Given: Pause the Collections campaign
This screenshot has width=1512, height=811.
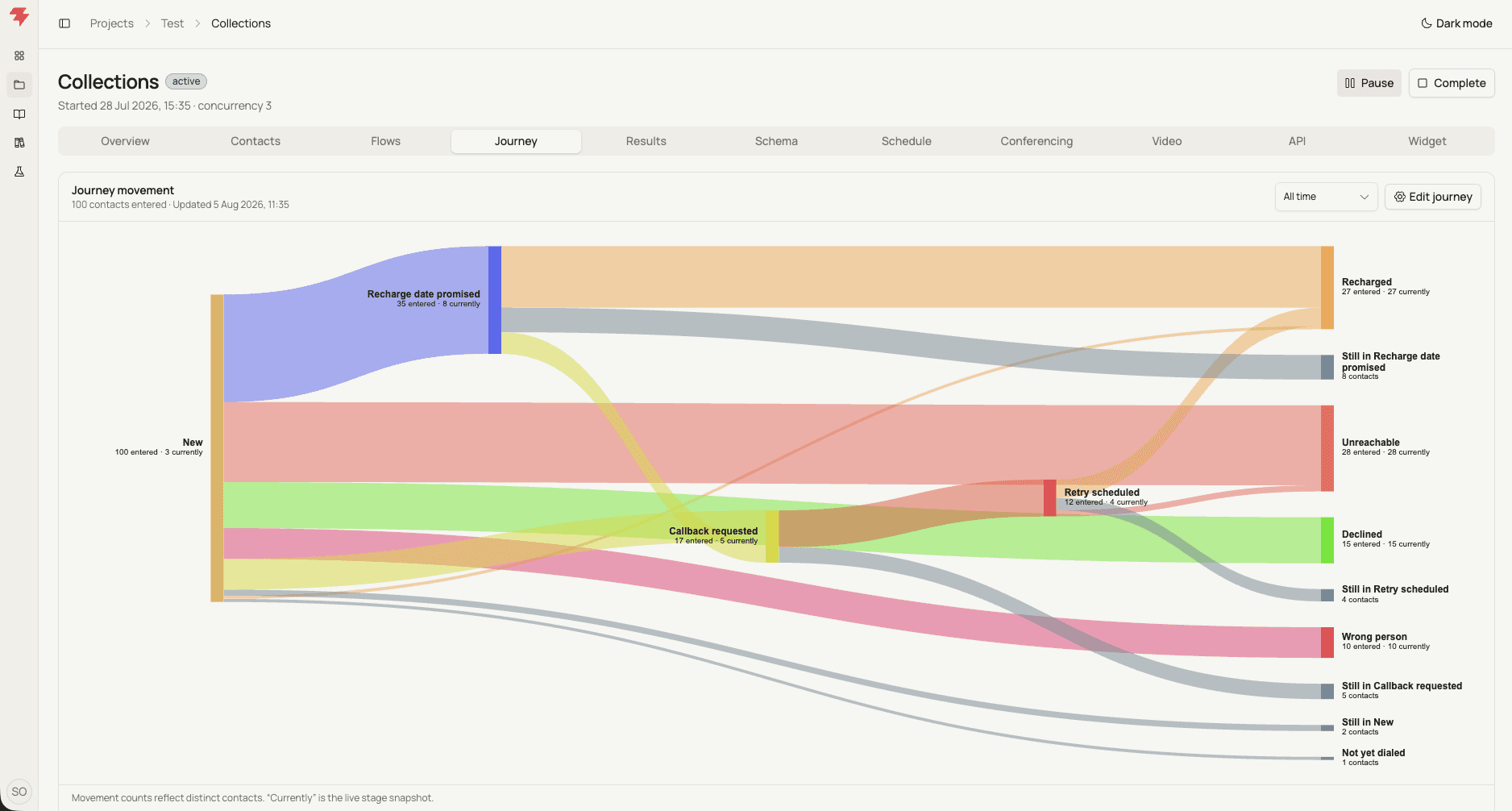Looking at the screenshot, I should click(1369, 83).
